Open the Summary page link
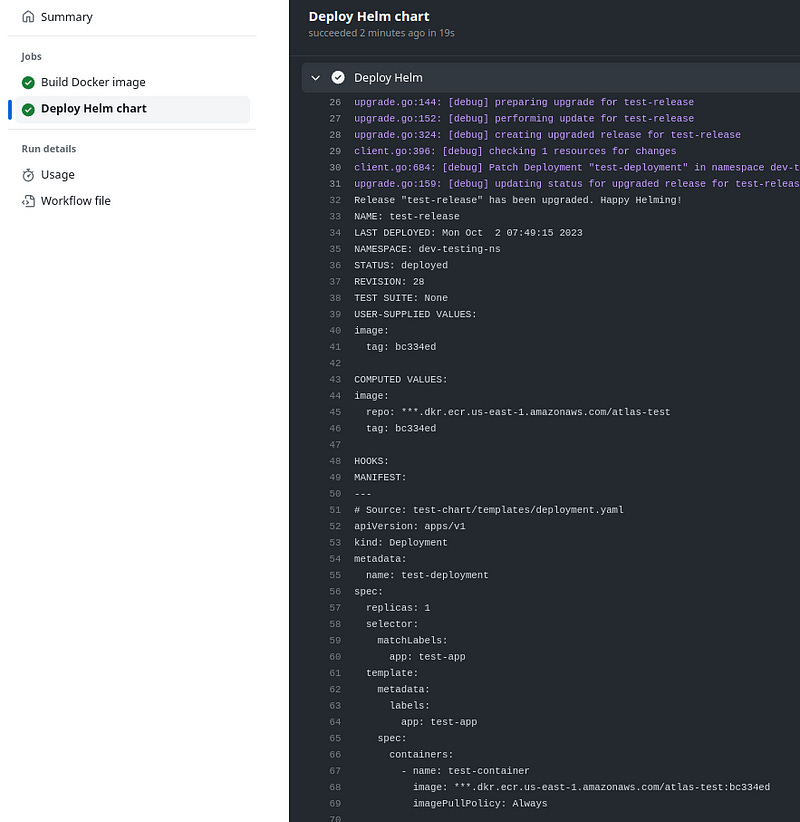 click(x=67, y=17)
